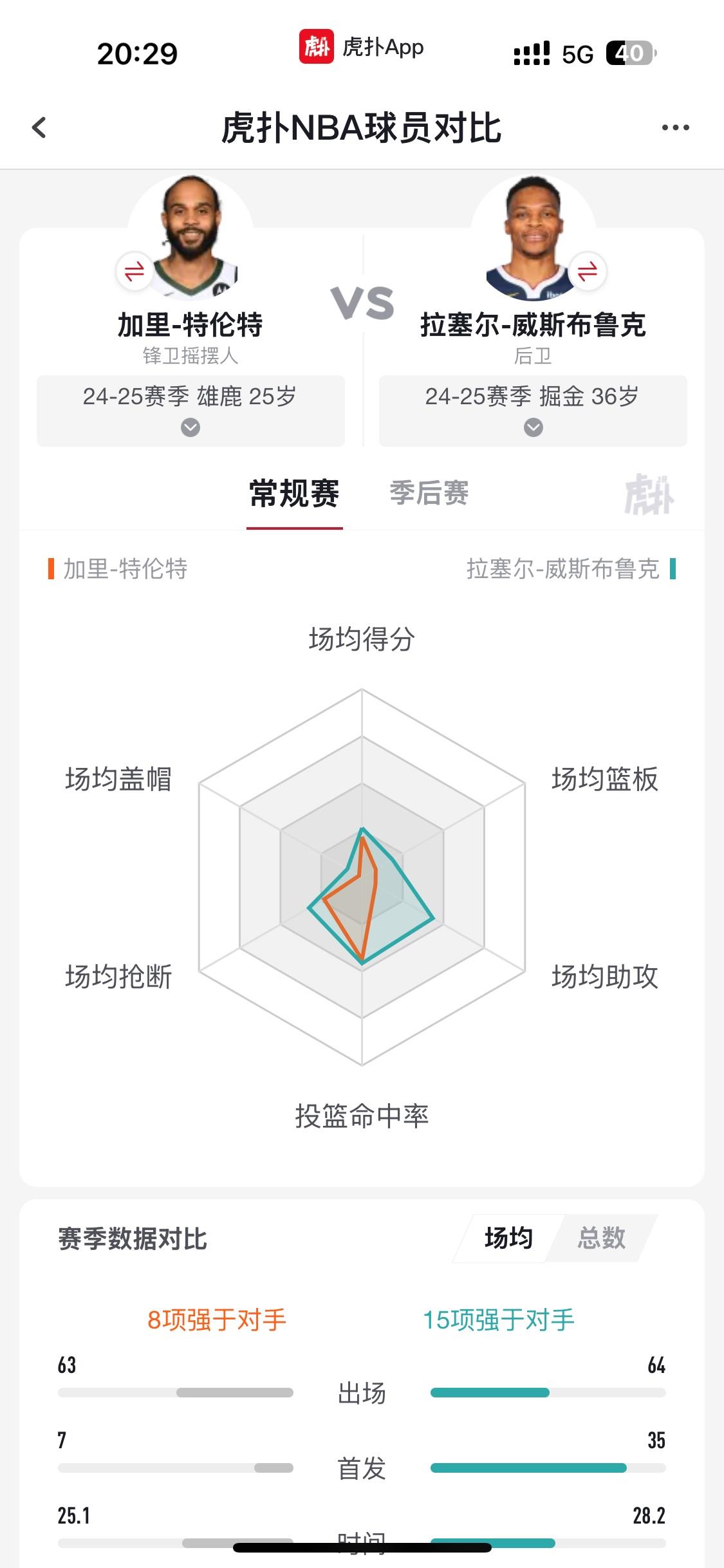Viewport: 724px width, 1568px height.
Task: Tap player name 拉塞尔-威斯布鲁克
Action: (x=533, y=325)
